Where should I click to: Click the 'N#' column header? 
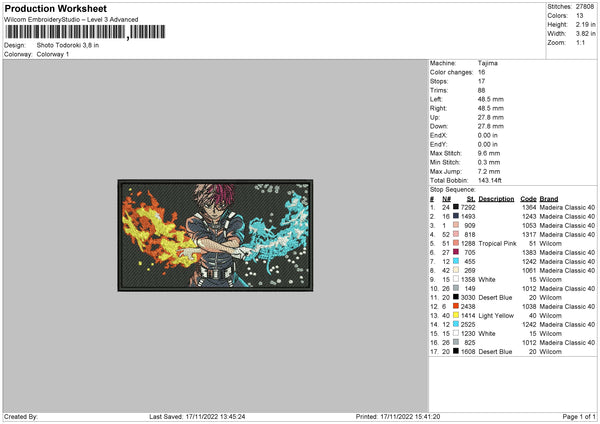(x=447, y=199)
